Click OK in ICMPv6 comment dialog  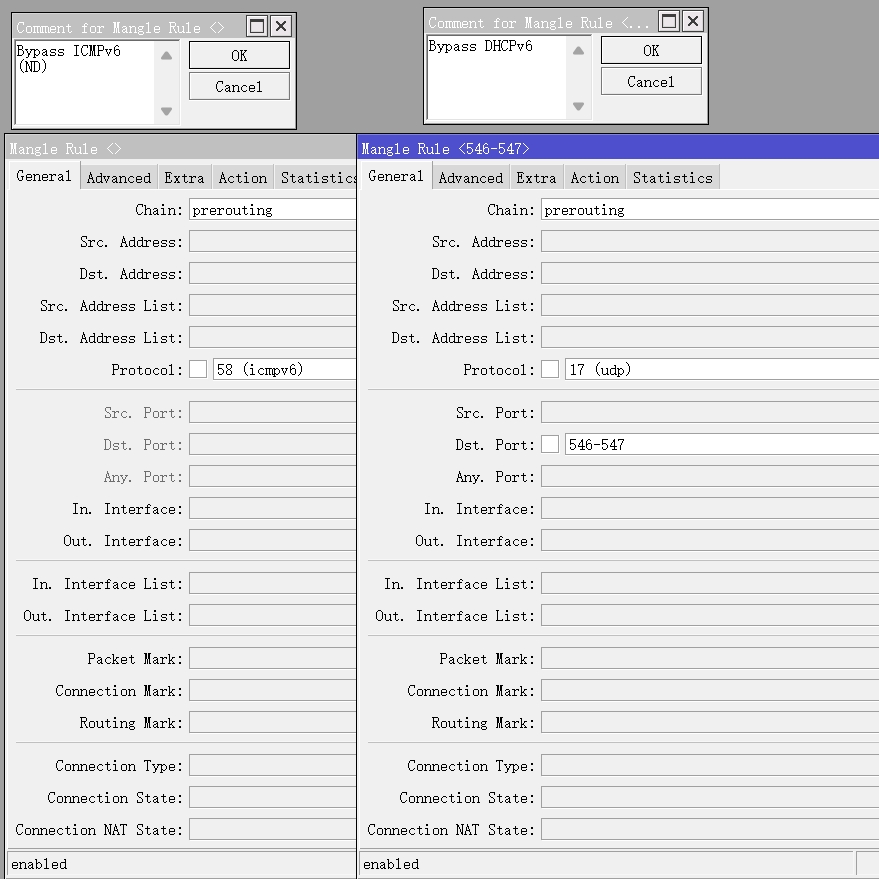click(239, 55)
